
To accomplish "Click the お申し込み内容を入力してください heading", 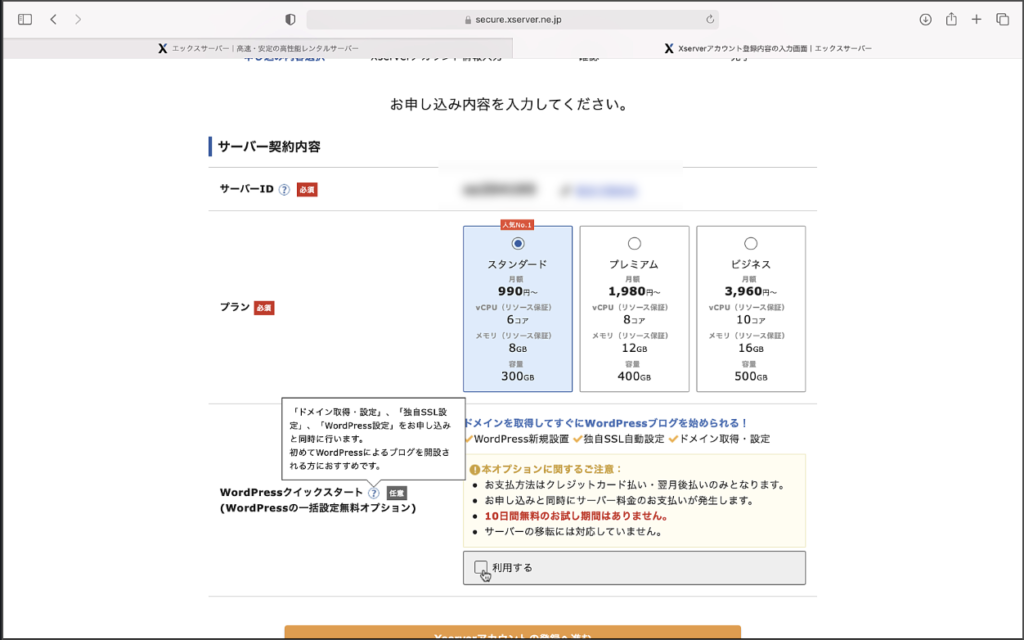I will point(509,104).
